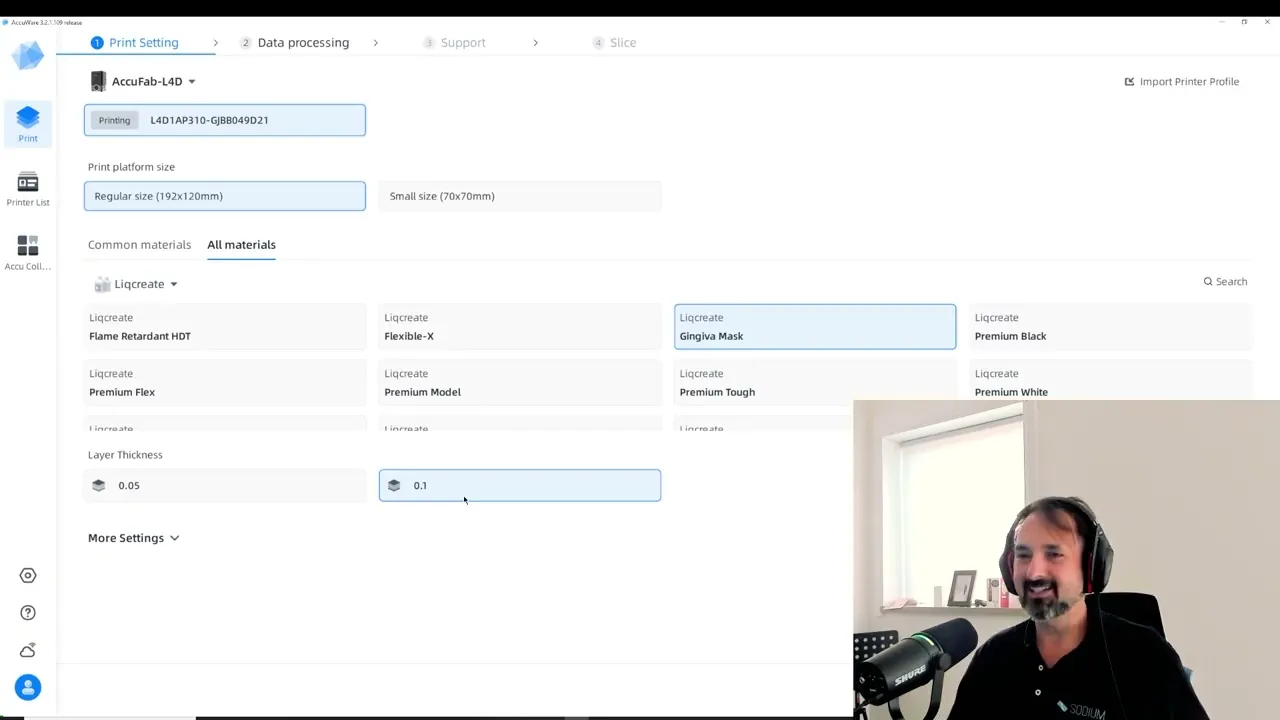The height and width of the screenshot is (720, 1280).
Task: Choose Premium Model material
Action: point(520,383)
